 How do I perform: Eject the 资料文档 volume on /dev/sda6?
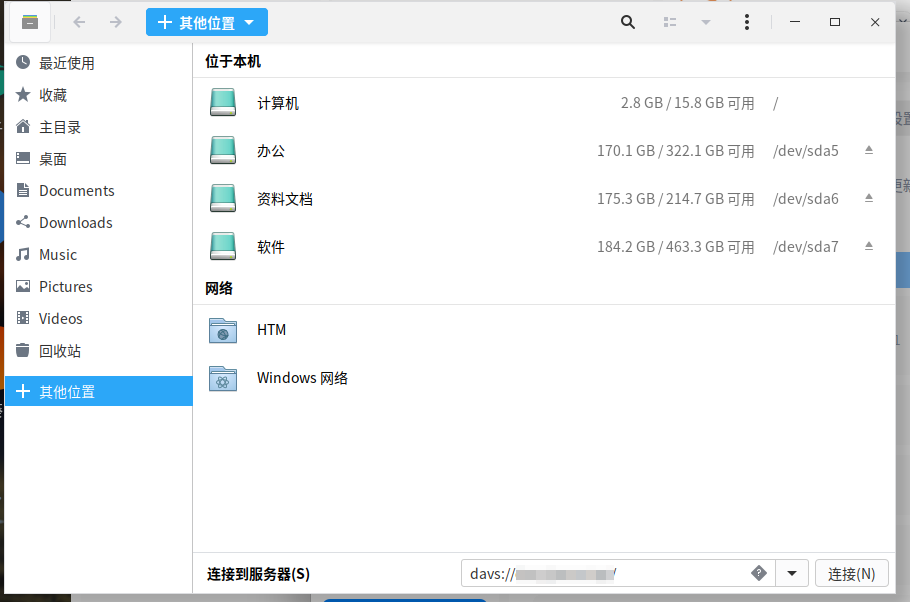[868, 198]
